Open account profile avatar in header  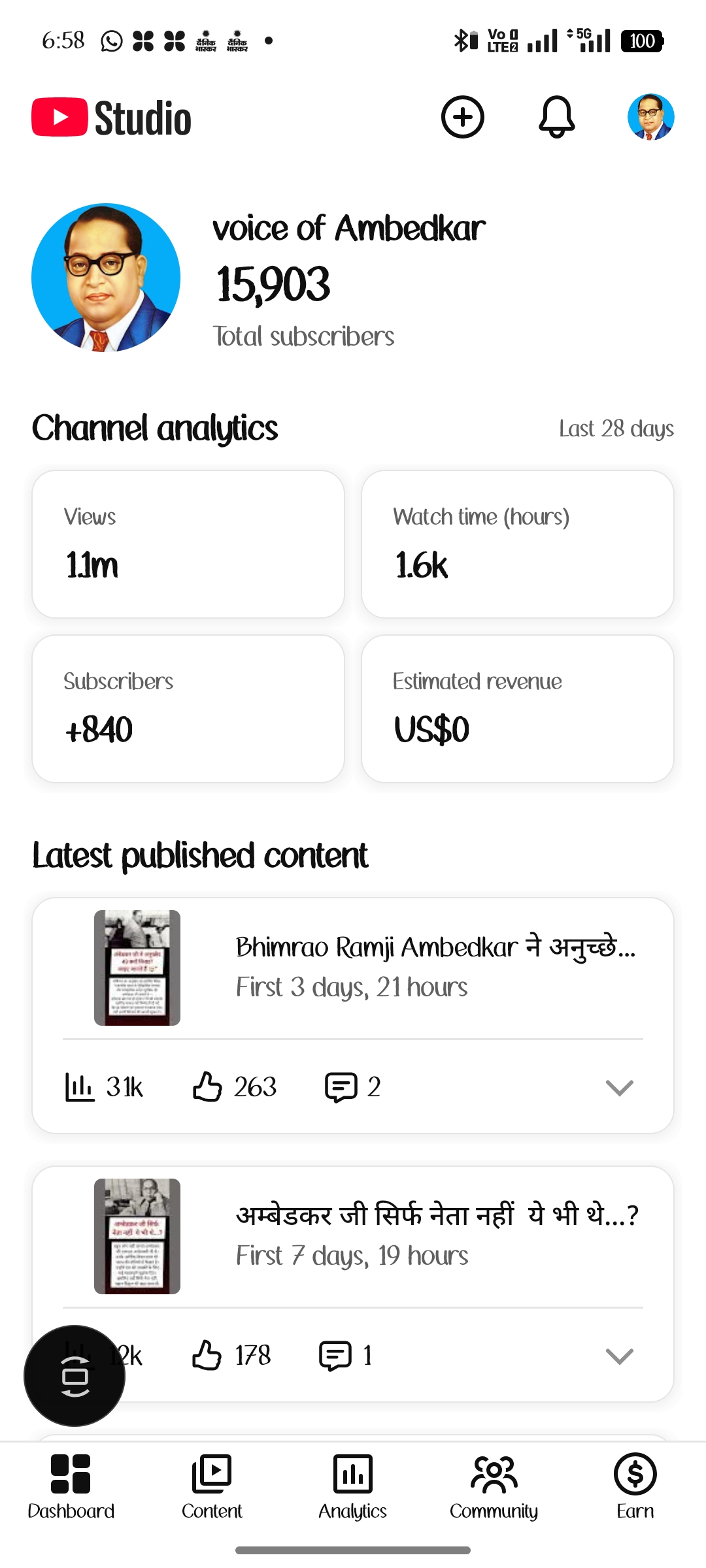coord(650,118)
